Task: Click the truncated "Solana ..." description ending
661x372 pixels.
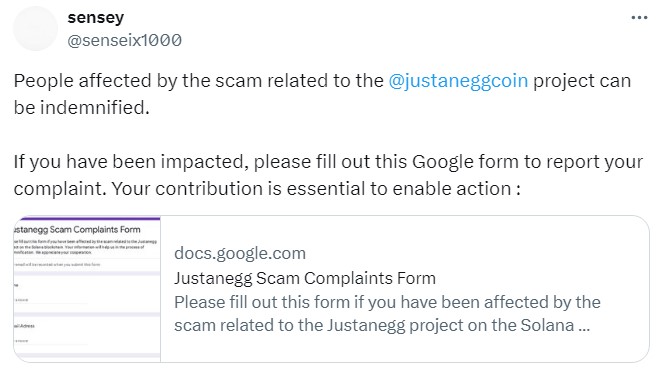Action: (x=555, y=326)
